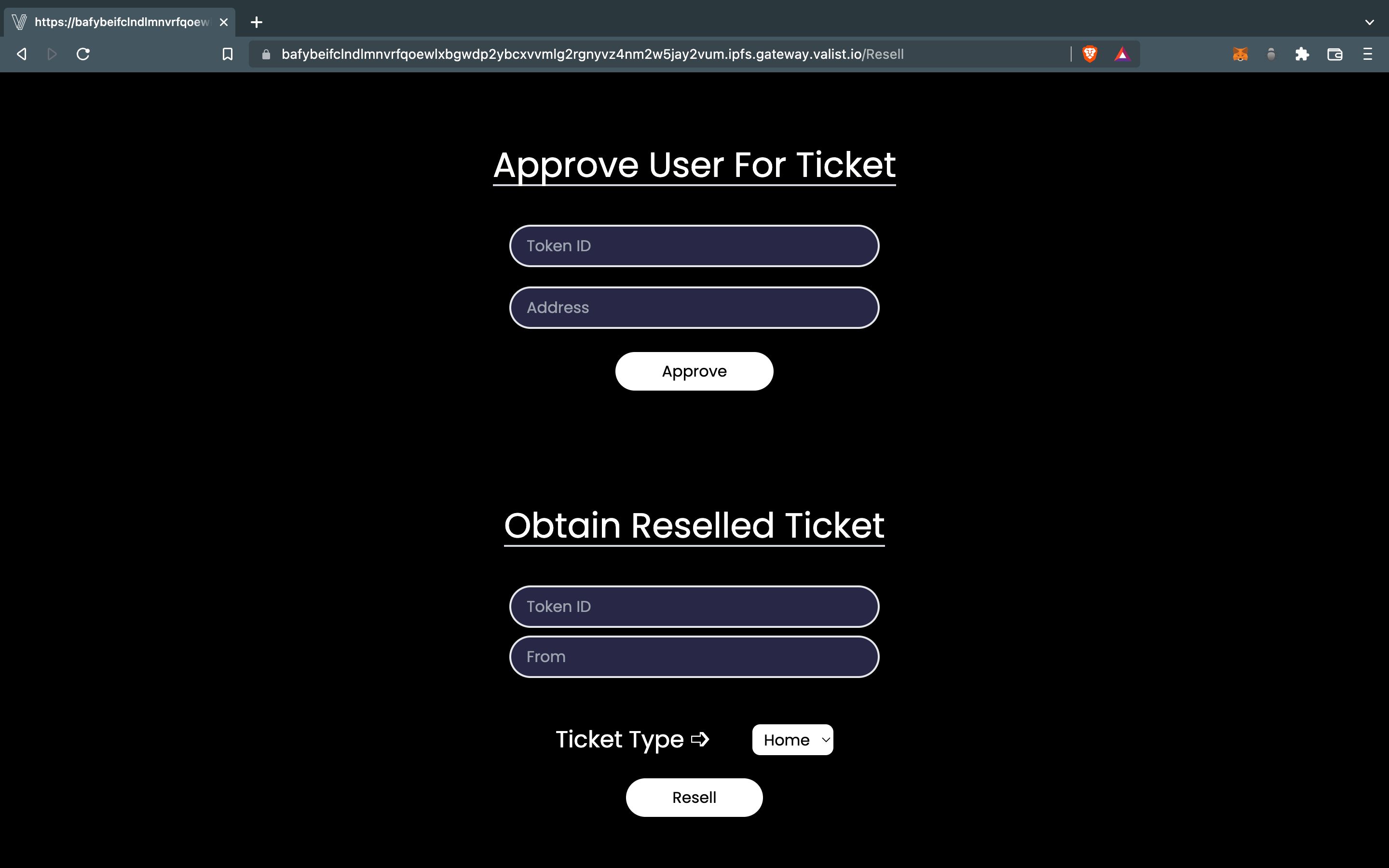Click the Token ID field in Approve section
The width and height of the screenshot is (1389, 868).
pos(694,246)
